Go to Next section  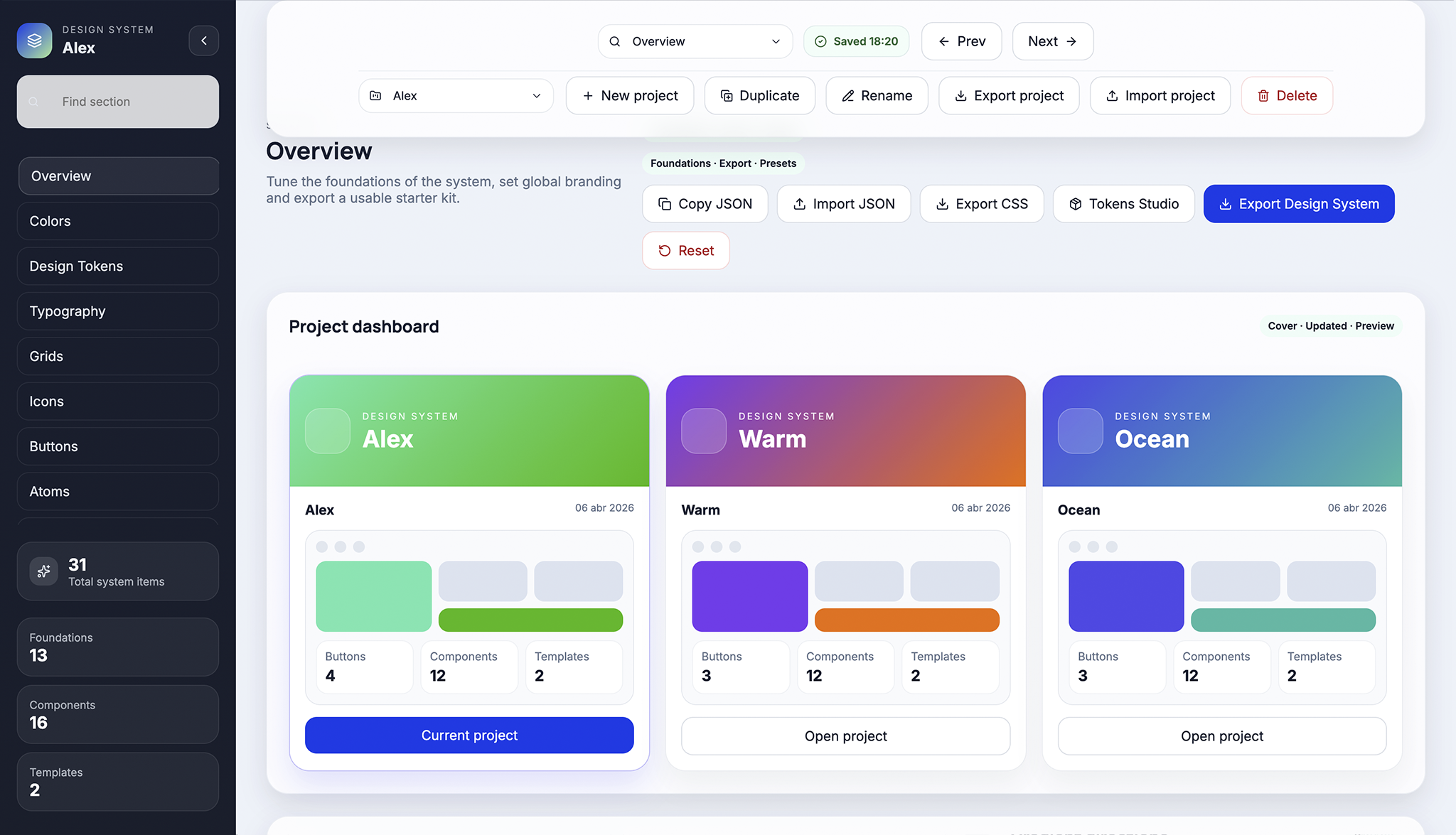click(x=1052, y=41)
